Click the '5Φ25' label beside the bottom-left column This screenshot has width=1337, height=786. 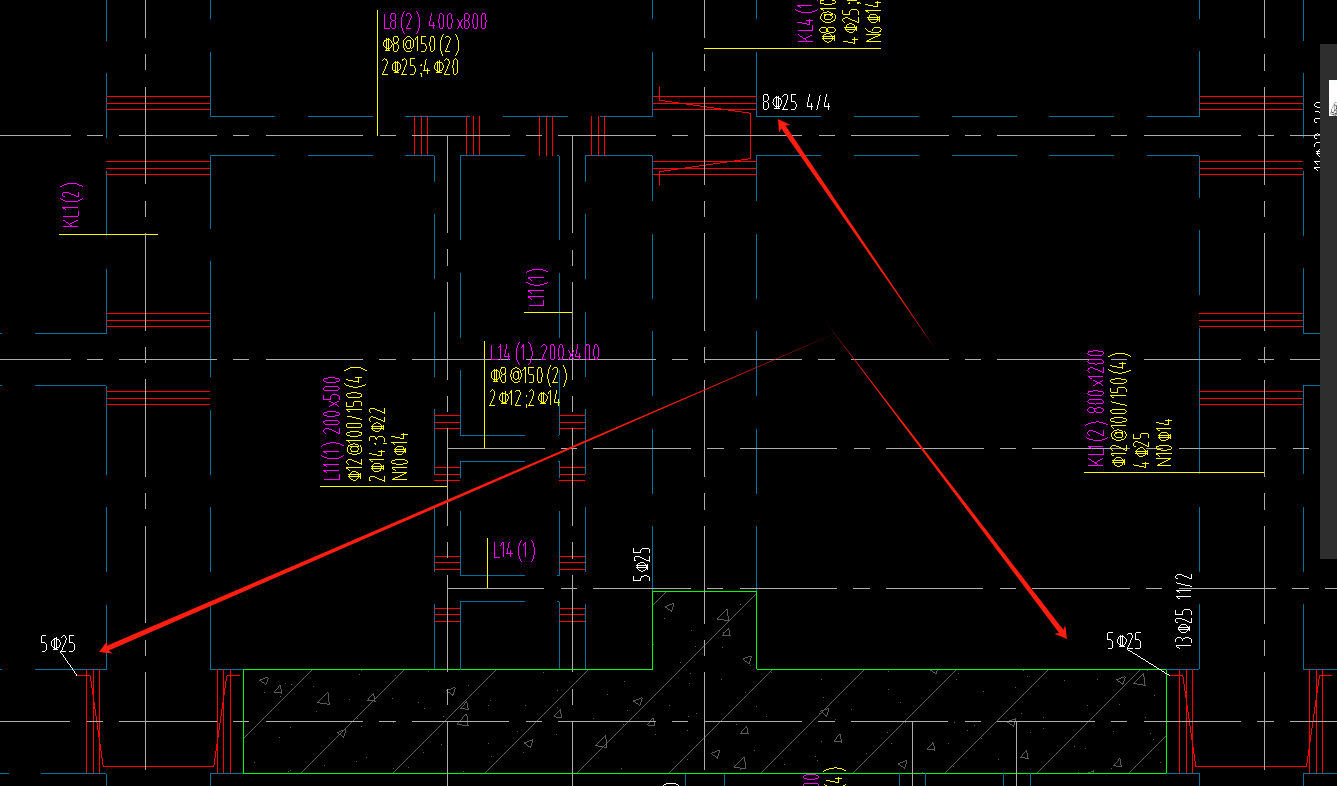[58, 645]
